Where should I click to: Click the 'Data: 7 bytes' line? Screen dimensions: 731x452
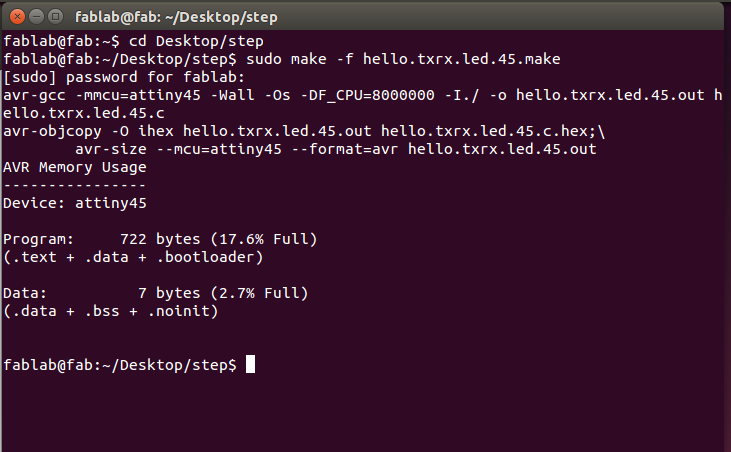(156, 293)
